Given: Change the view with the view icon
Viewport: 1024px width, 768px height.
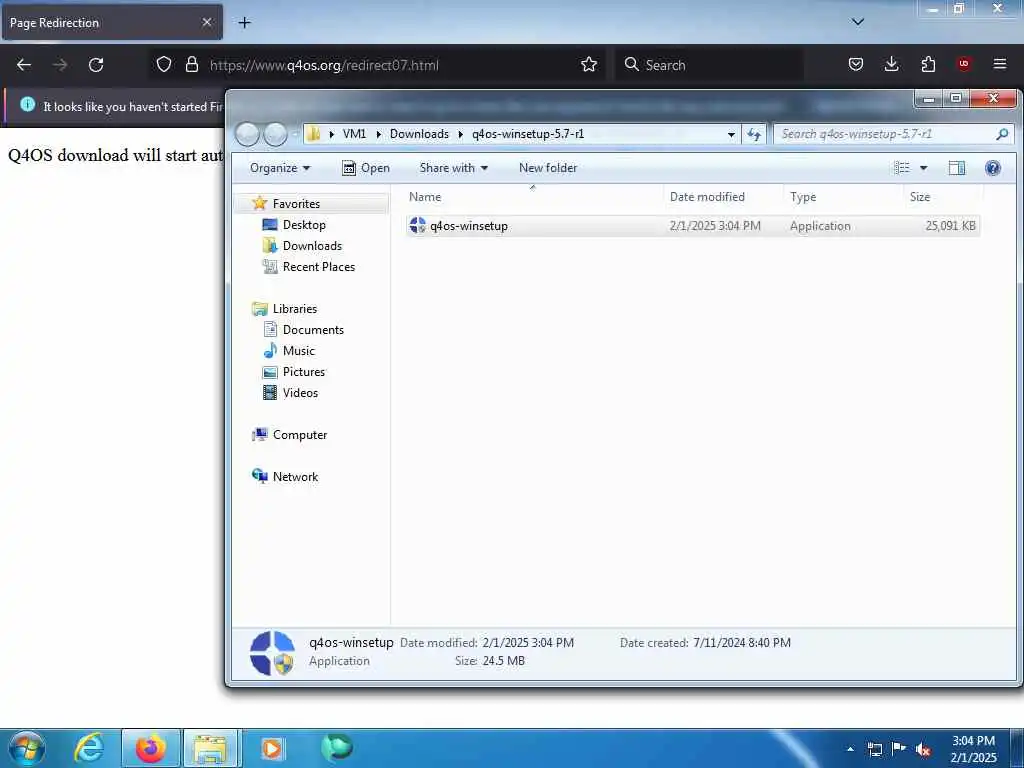Looking at the screenshot, I should tap(901, 168).
